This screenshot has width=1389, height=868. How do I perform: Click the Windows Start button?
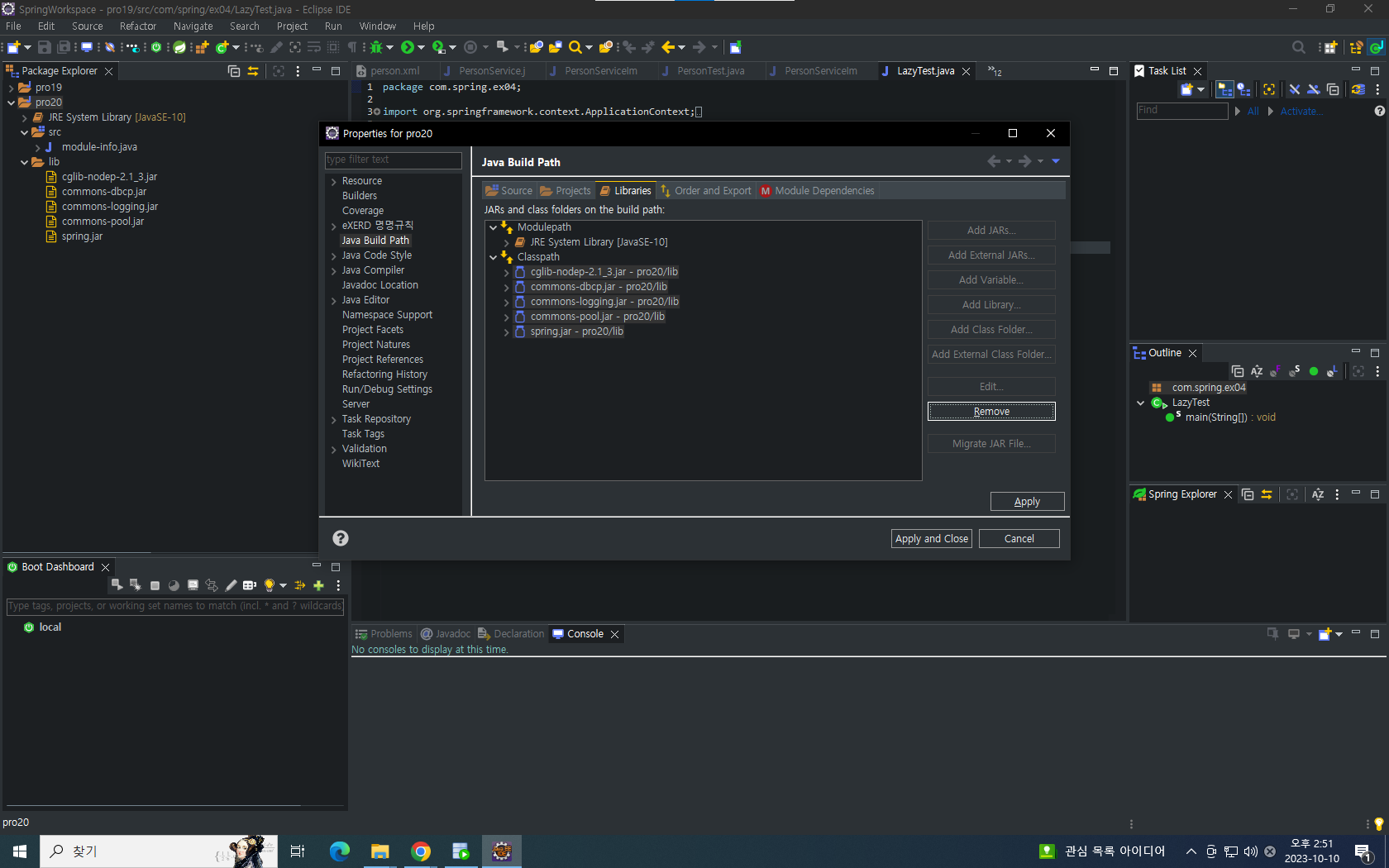[20, 851]
